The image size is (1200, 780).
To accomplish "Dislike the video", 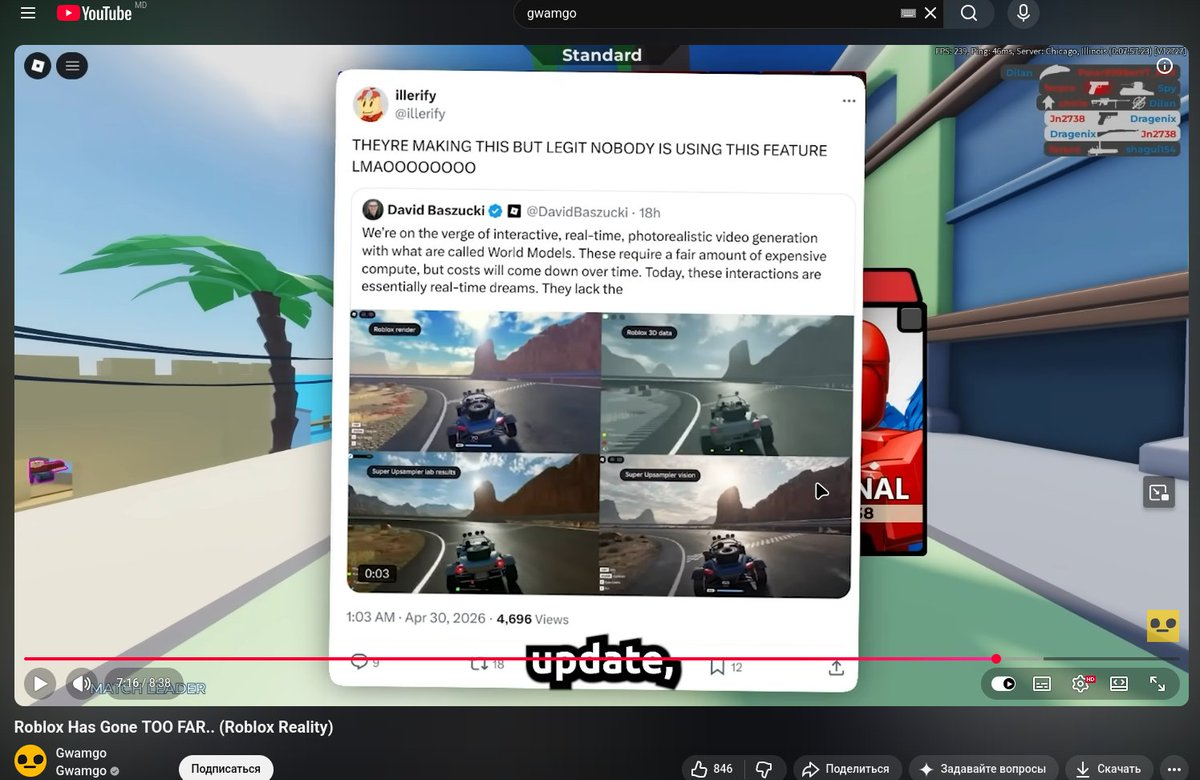I will [x=764, y=769].
